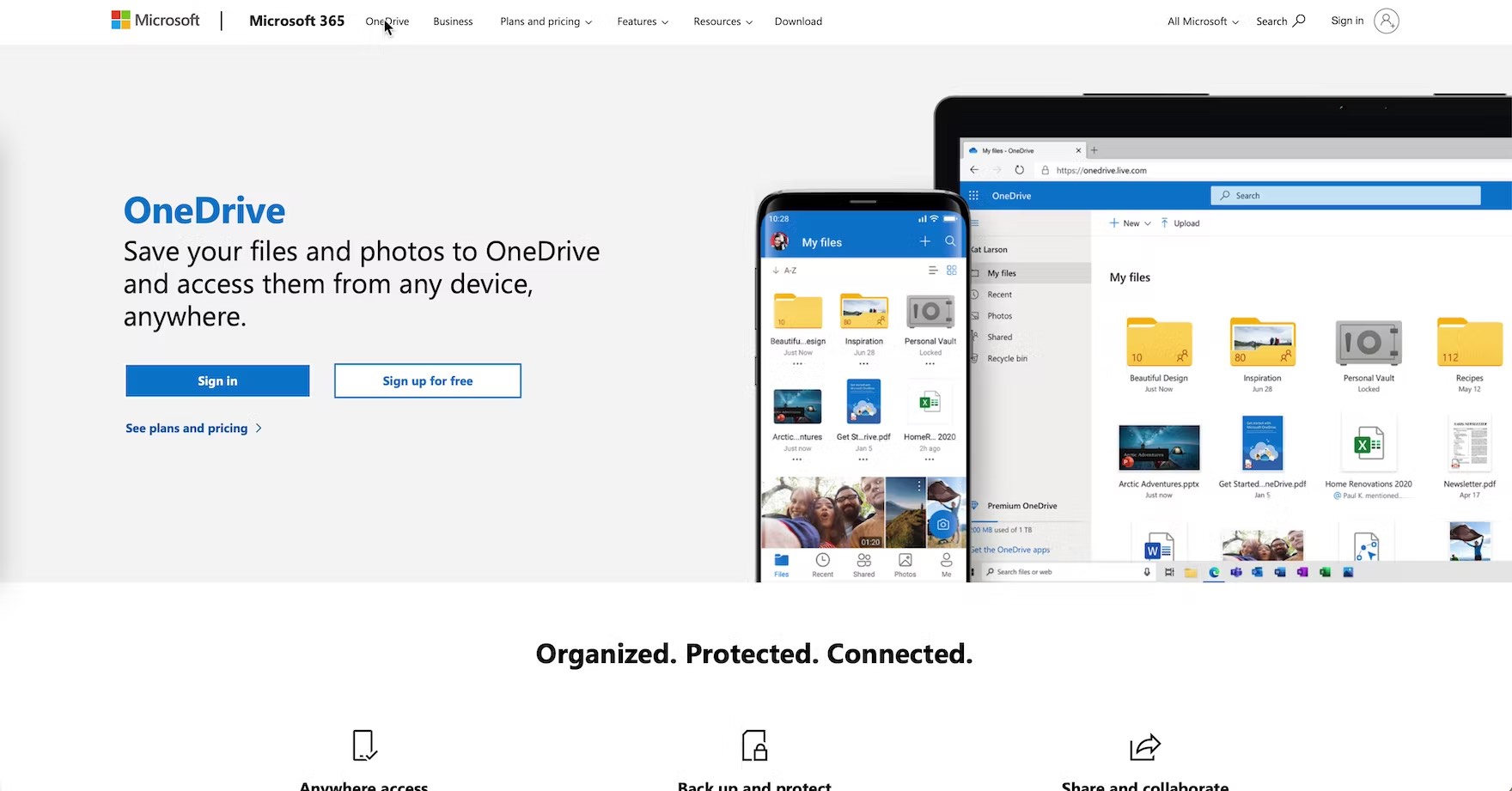Expand the Features menu
The height and width of the screenshot is (791, 1512).
point(643,21)
